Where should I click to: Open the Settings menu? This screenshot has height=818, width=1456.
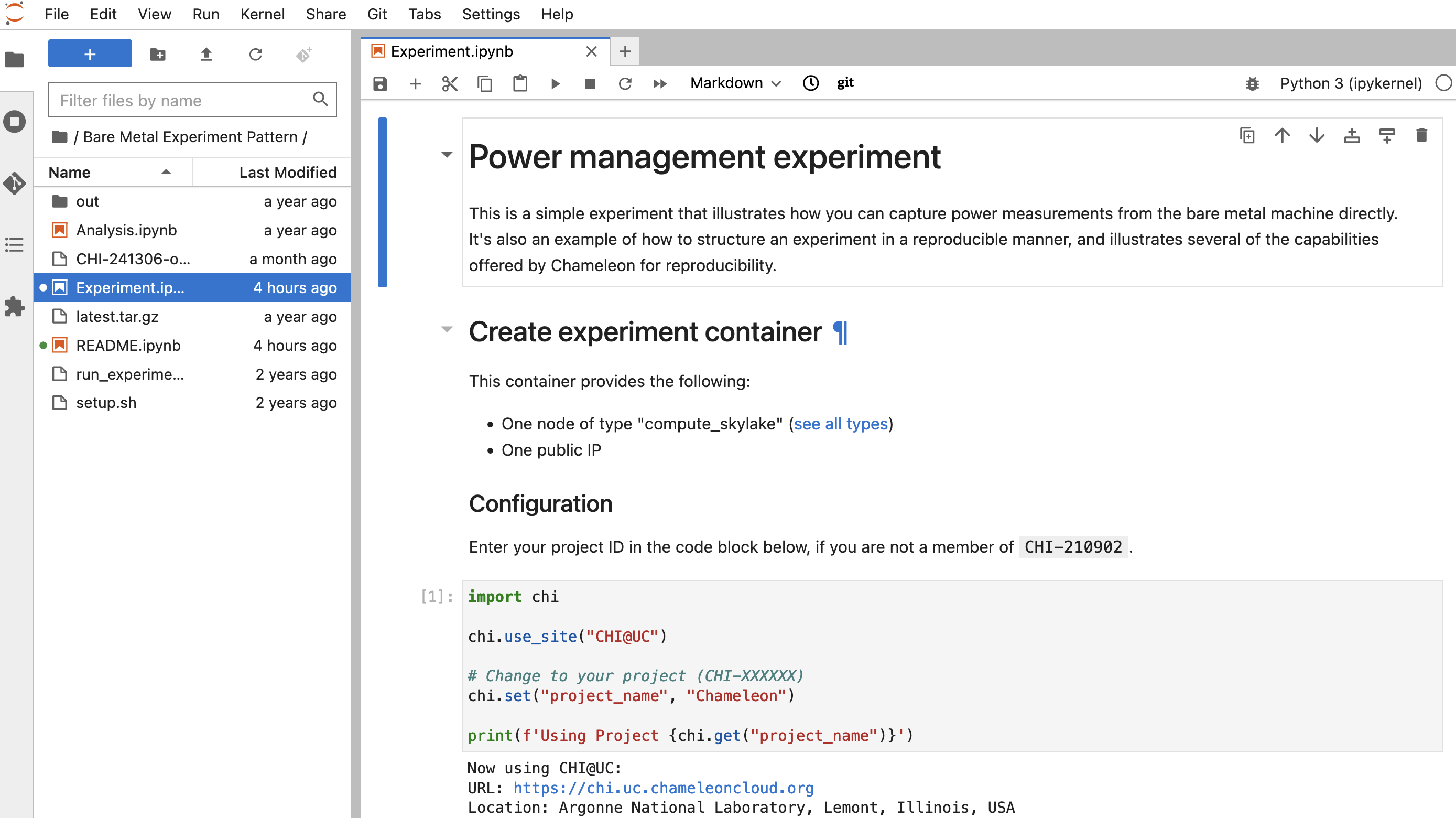pyautogui.click(x=491, y=14)
